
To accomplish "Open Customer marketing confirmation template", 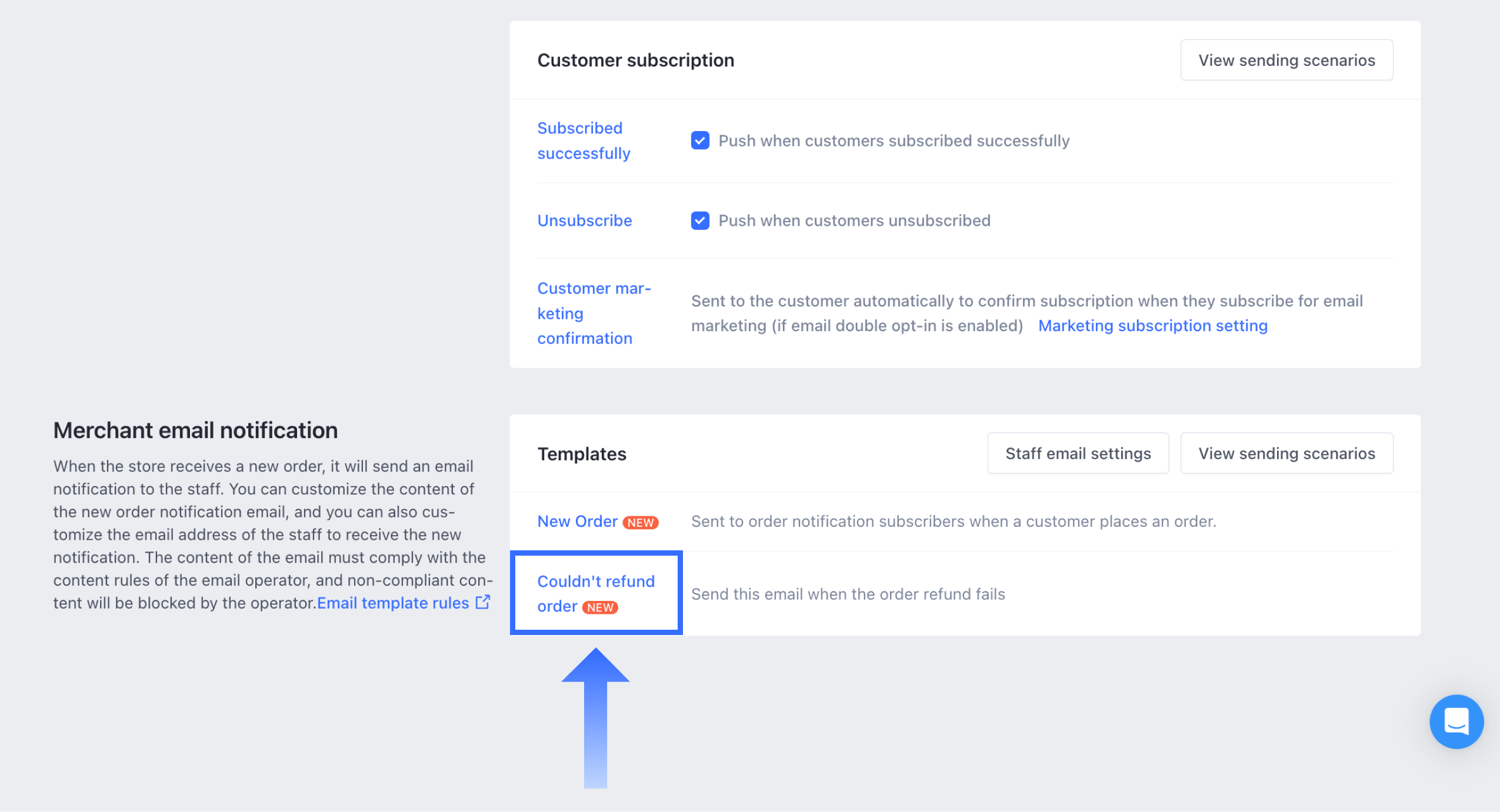I will point(594,313).
